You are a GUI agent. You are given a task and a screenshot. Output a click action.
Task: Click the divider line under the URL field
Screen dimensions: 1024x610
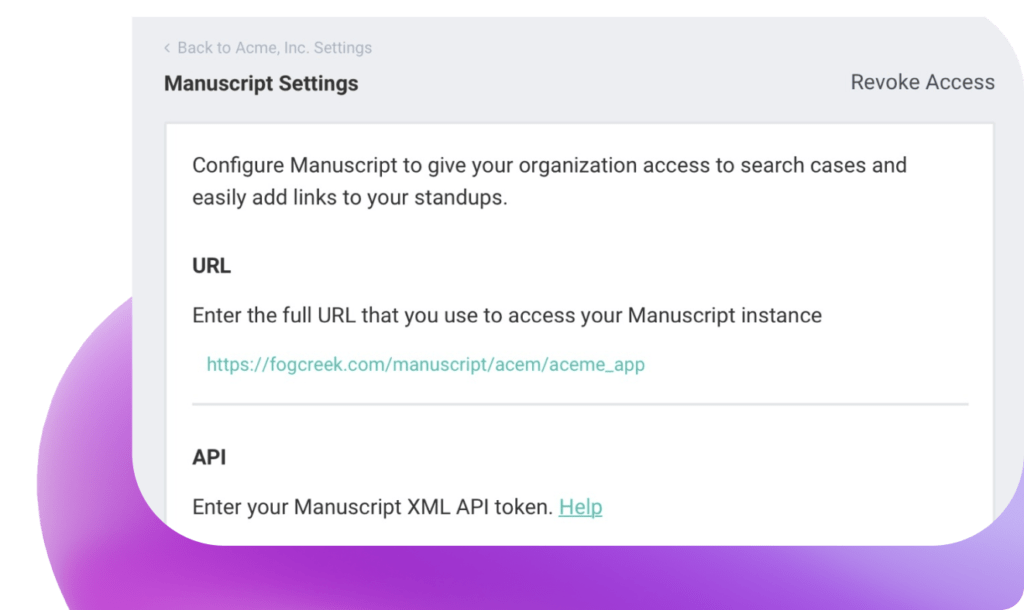click(580, 404)
